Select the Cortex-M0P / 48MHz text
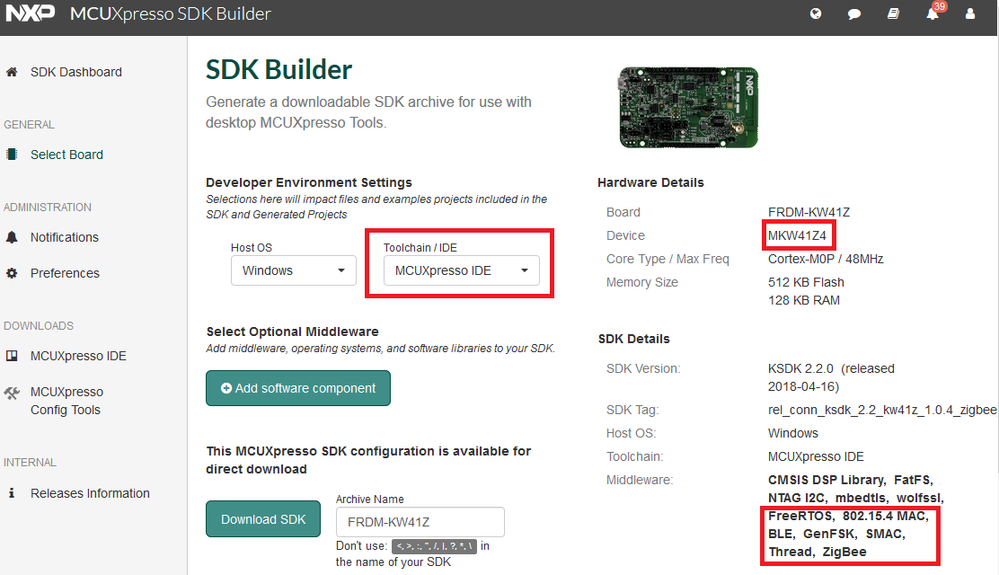 point(825,259)
